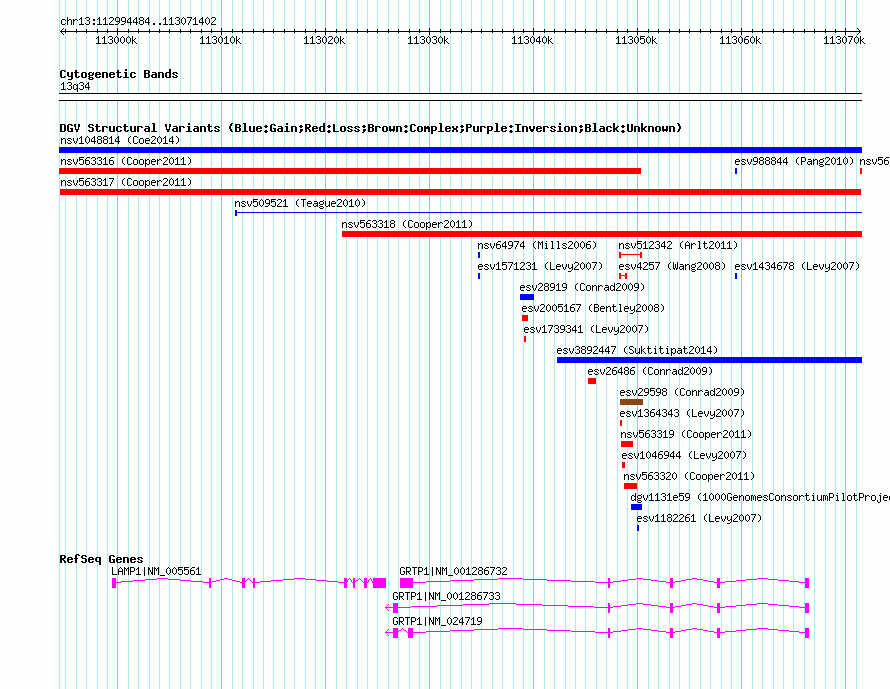Image resolution: width=890 pixels, height=689 pixels.
Task: Click the esv2005167 (Bentley2008) label
Action: click(594, 308)
